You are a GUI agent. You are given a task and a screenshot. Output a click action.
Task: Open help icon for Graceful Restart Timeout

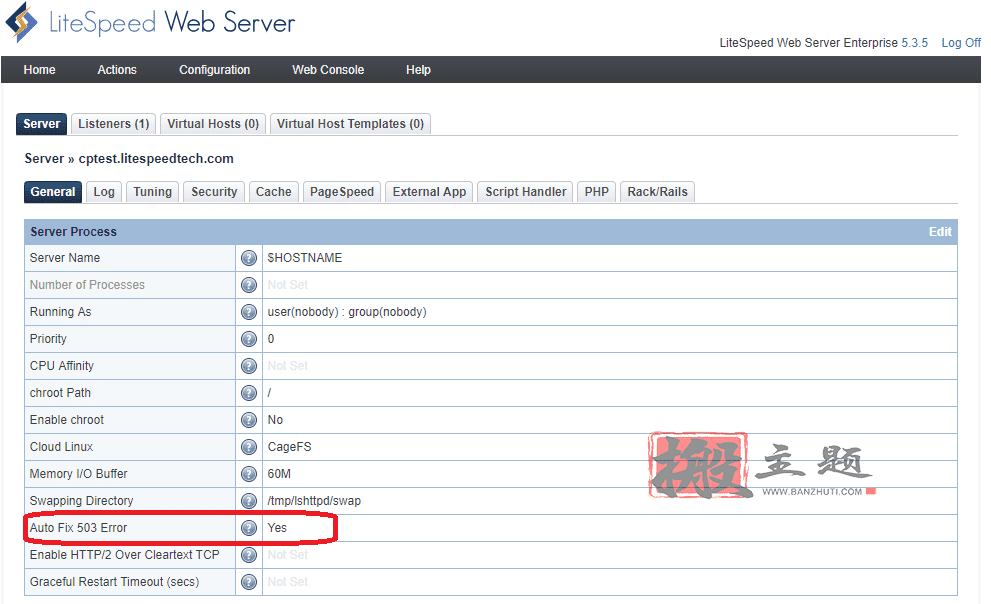tap(249, 582)
